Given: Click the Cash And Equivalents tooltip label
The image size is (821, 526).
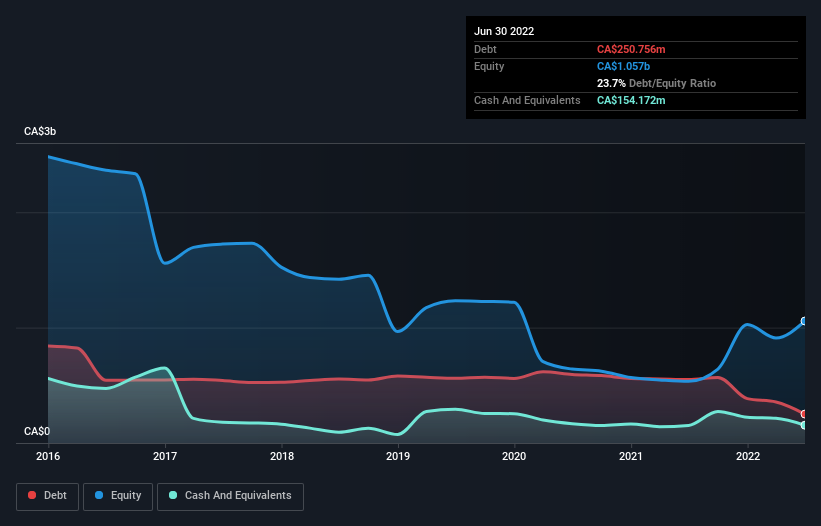Looking at the screenshot, I should click(527, 100).
